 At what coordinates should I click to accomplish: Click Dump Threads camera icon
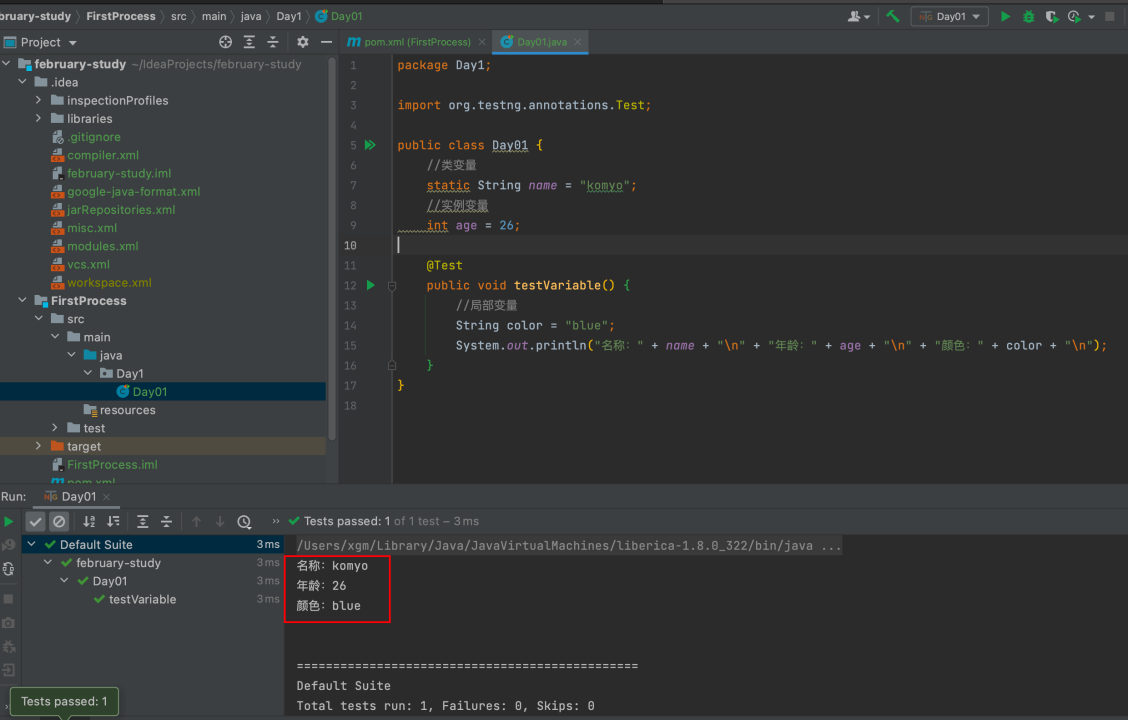[x=9, y=622]
